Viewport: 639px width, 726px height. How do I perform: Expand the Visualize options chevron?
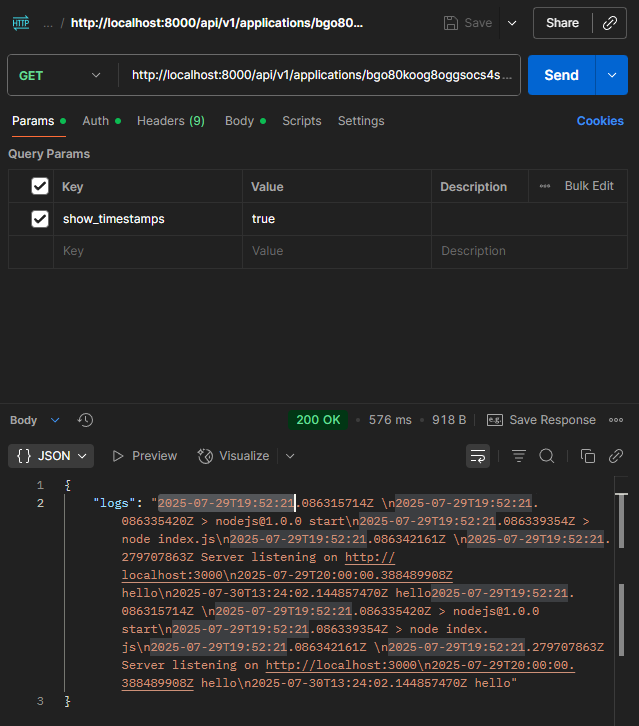click(290, 456)
